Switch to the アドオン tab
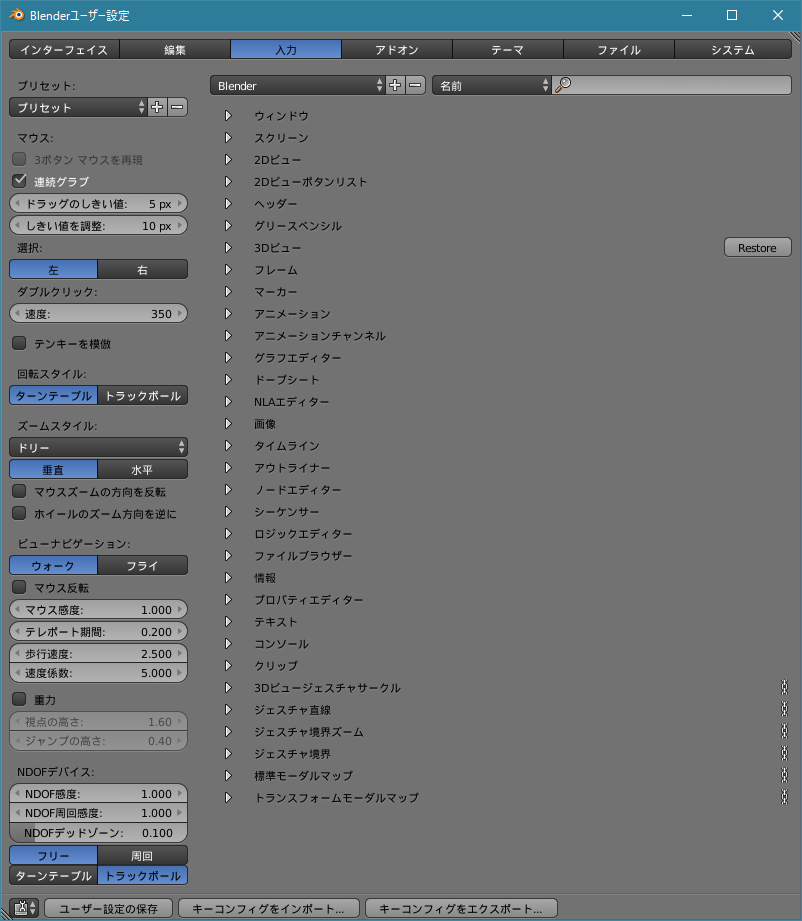This screenshot has width=802, height=921. [397, 50]
